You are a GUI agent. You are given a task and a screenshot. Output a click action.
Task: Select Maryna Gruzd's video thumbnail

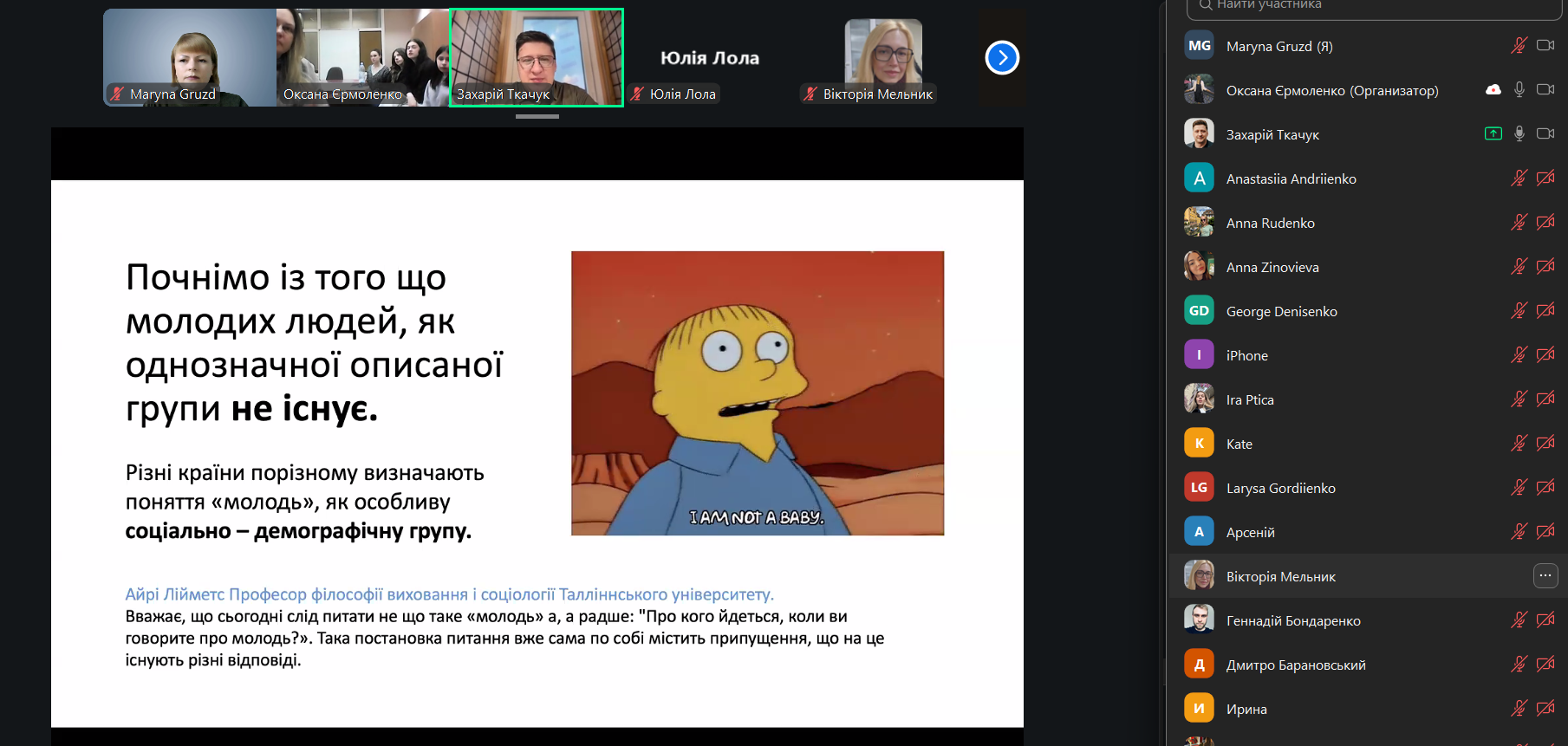click(189, 57)
